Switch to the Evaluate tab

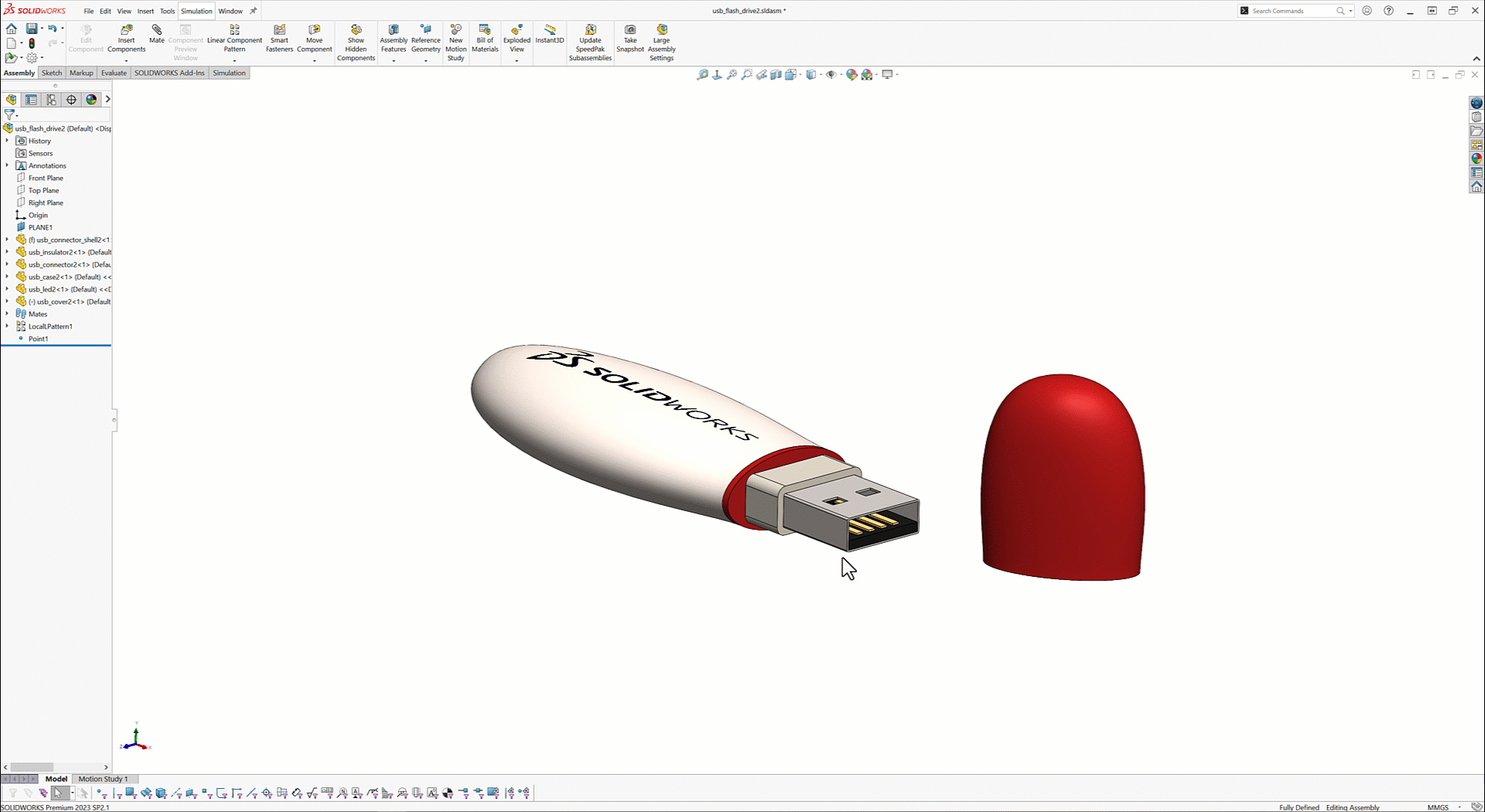[114, 73]
